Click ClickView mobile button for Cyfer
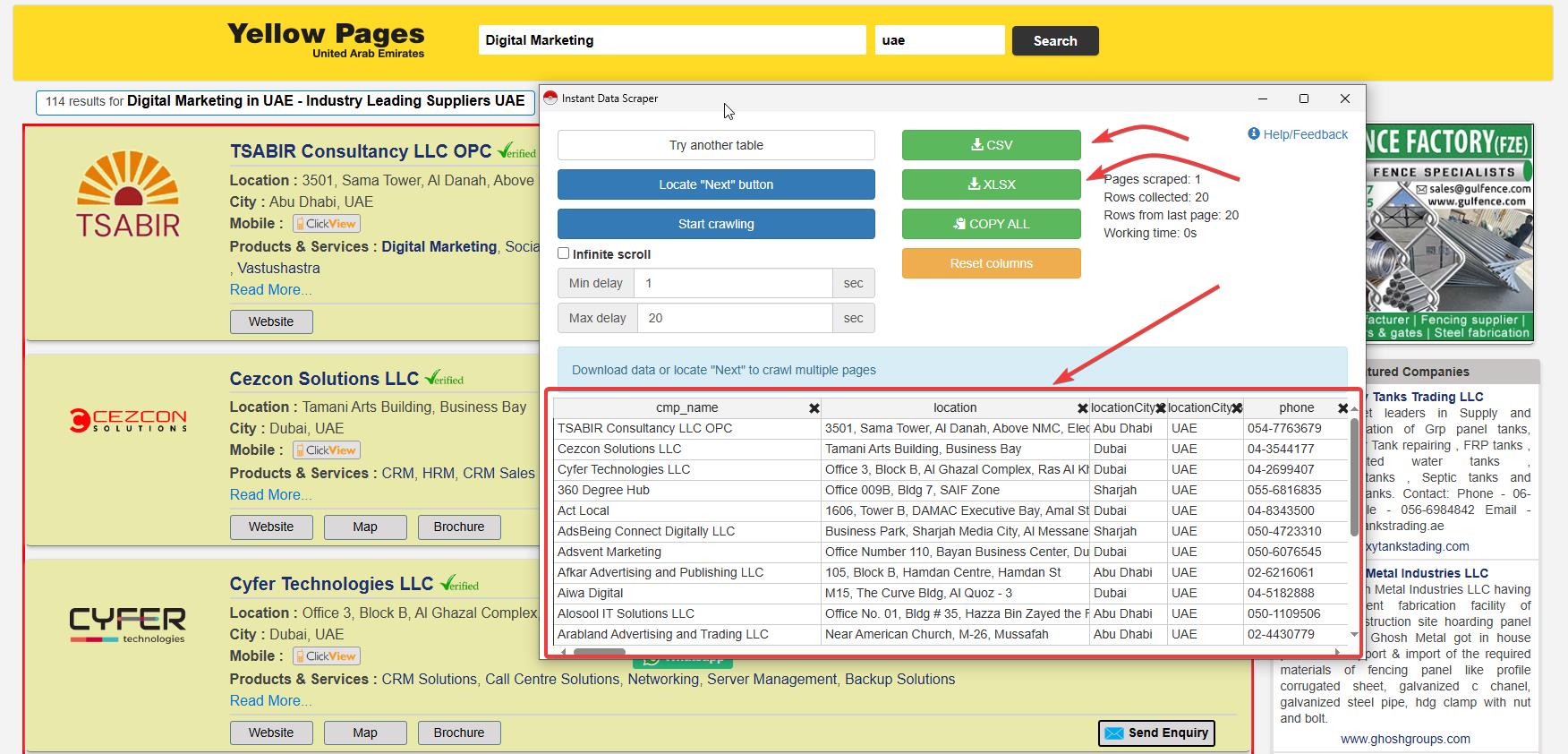This screenshot has width=1568, height=754. [x=327, y=656]
